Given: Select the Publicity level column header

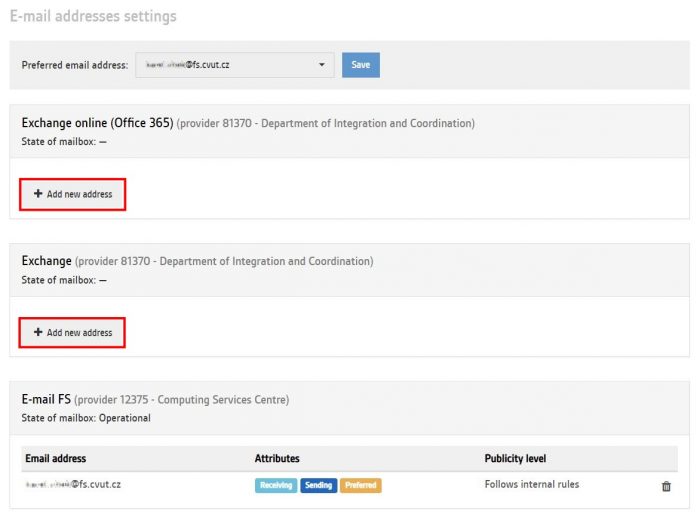Looking at the screenshot, I should pos(515,459).
